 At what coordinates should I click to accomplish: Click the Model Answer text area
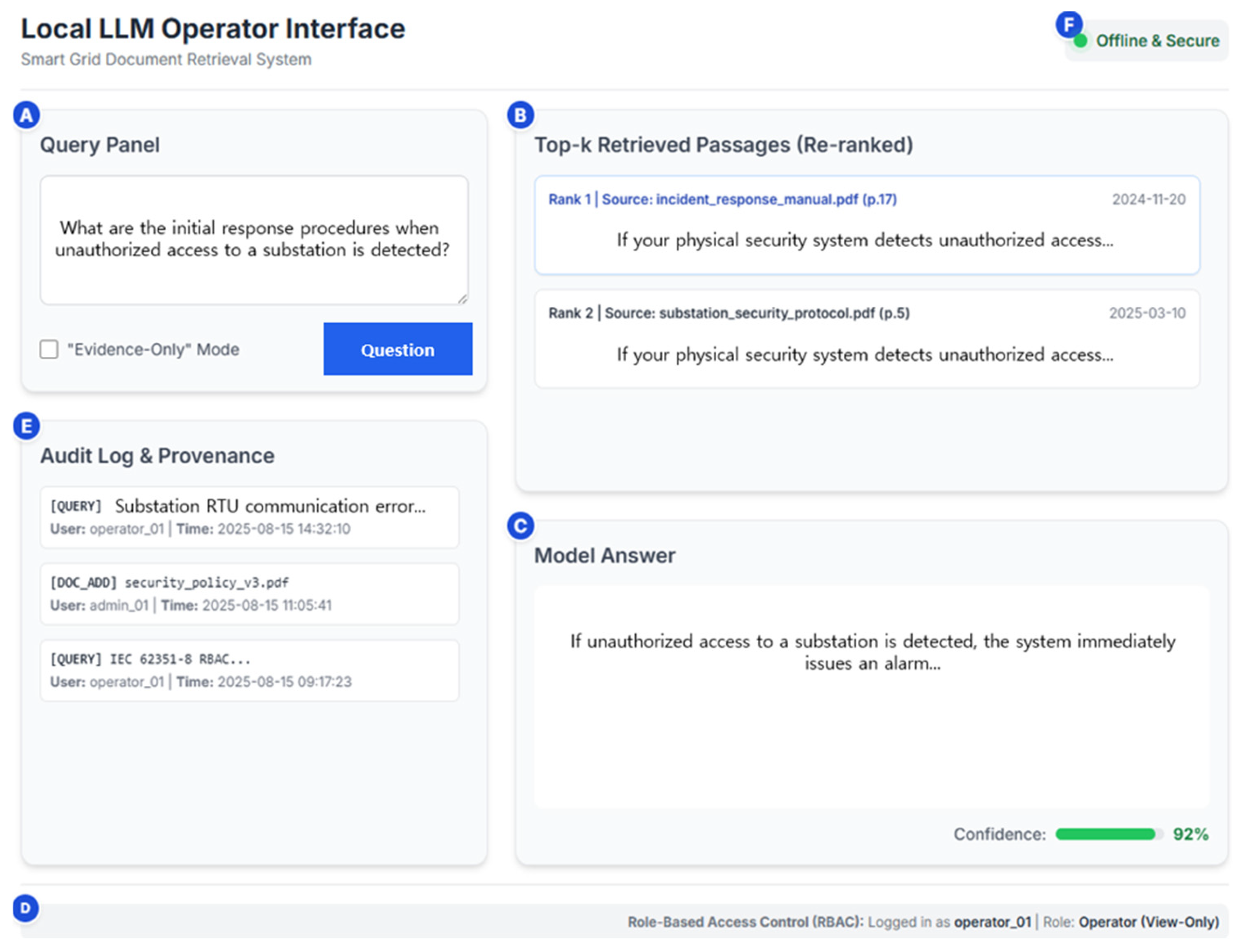(x=871, y=697)
